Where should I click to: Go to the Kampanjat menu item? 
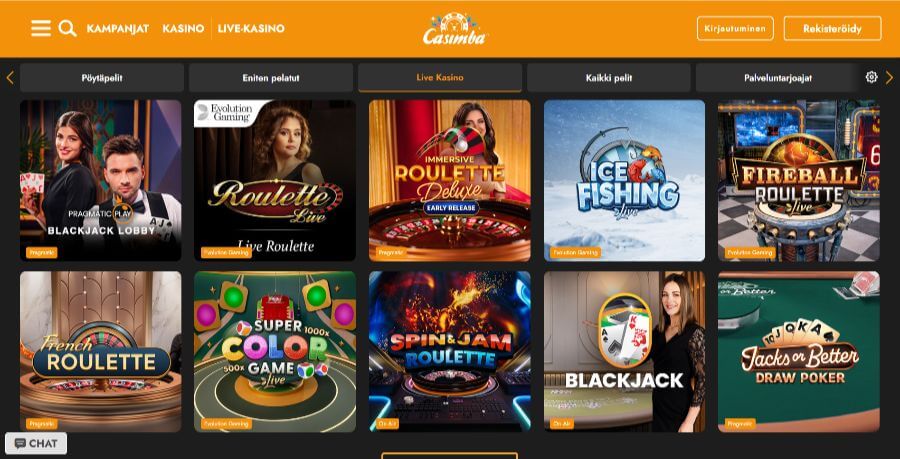pos(118,29)
